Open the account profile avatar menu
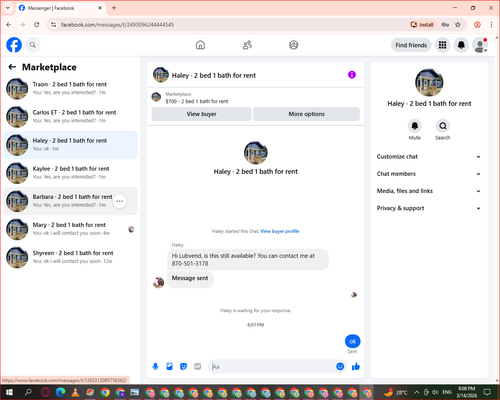Viewport: 500px width, 400px height. point(480,45)
